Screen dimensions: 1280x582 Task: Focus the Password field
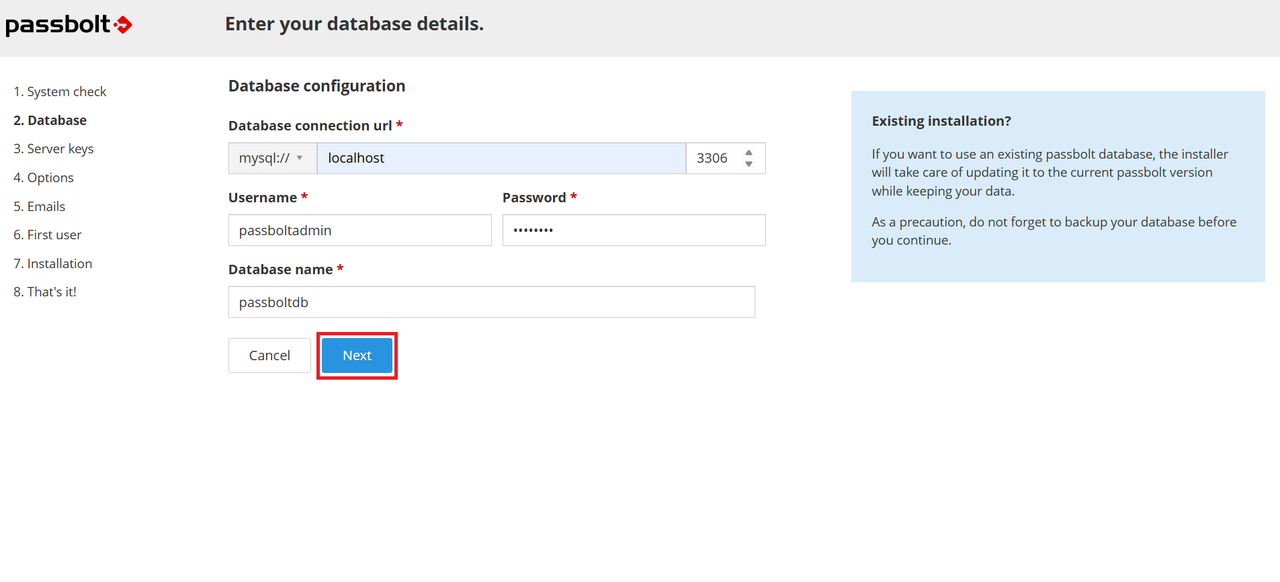[634, 230]
